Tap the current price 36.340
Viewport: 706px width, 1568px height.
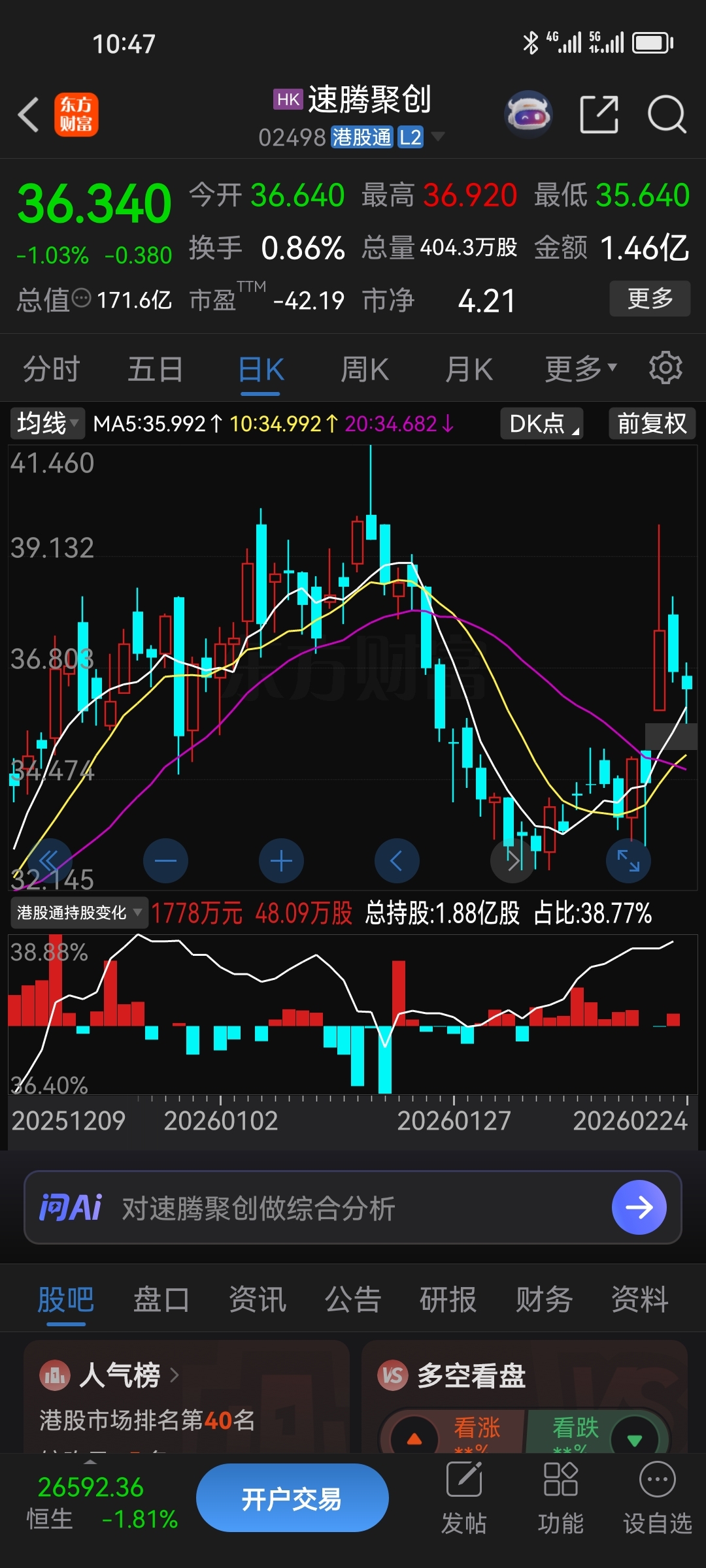(x=94, y=204)
